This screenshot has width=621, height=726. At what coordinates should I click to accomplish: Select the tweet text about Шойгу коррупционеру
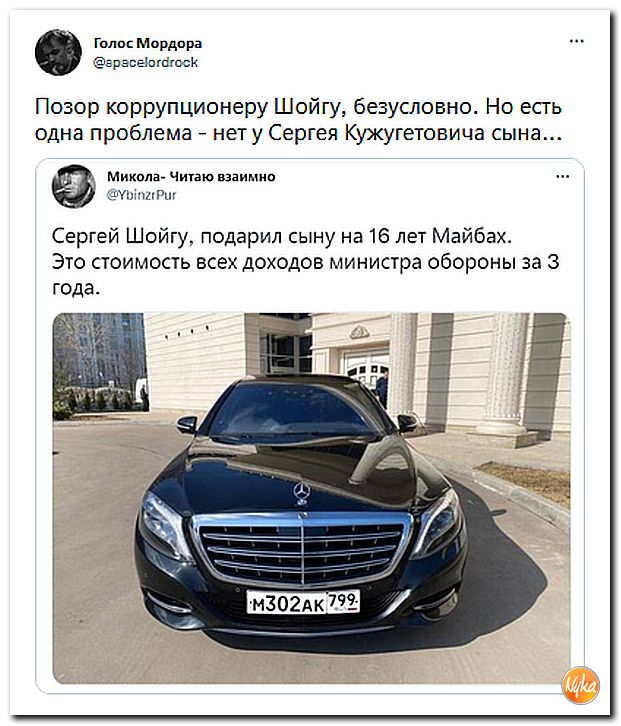pos(298,119)
